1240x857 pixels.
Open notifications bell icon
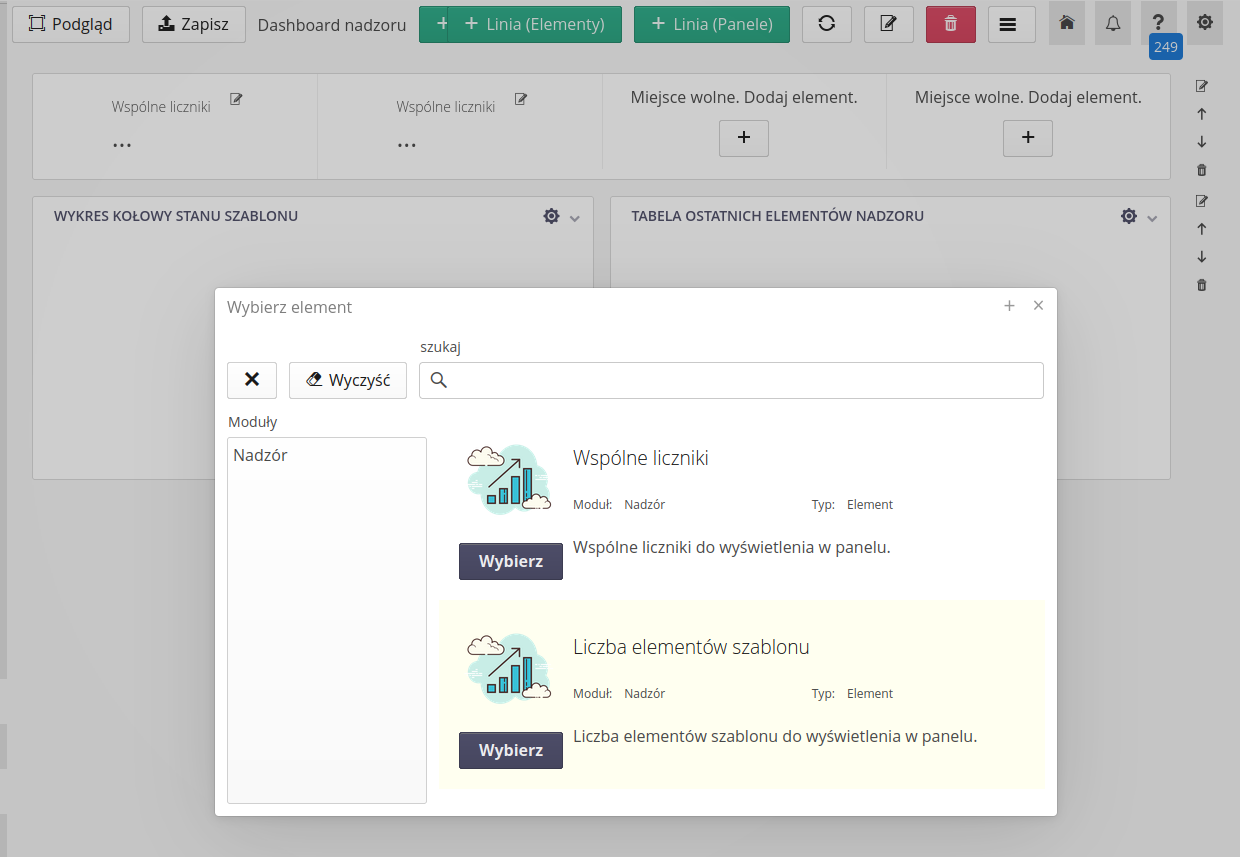(1112, 23)
